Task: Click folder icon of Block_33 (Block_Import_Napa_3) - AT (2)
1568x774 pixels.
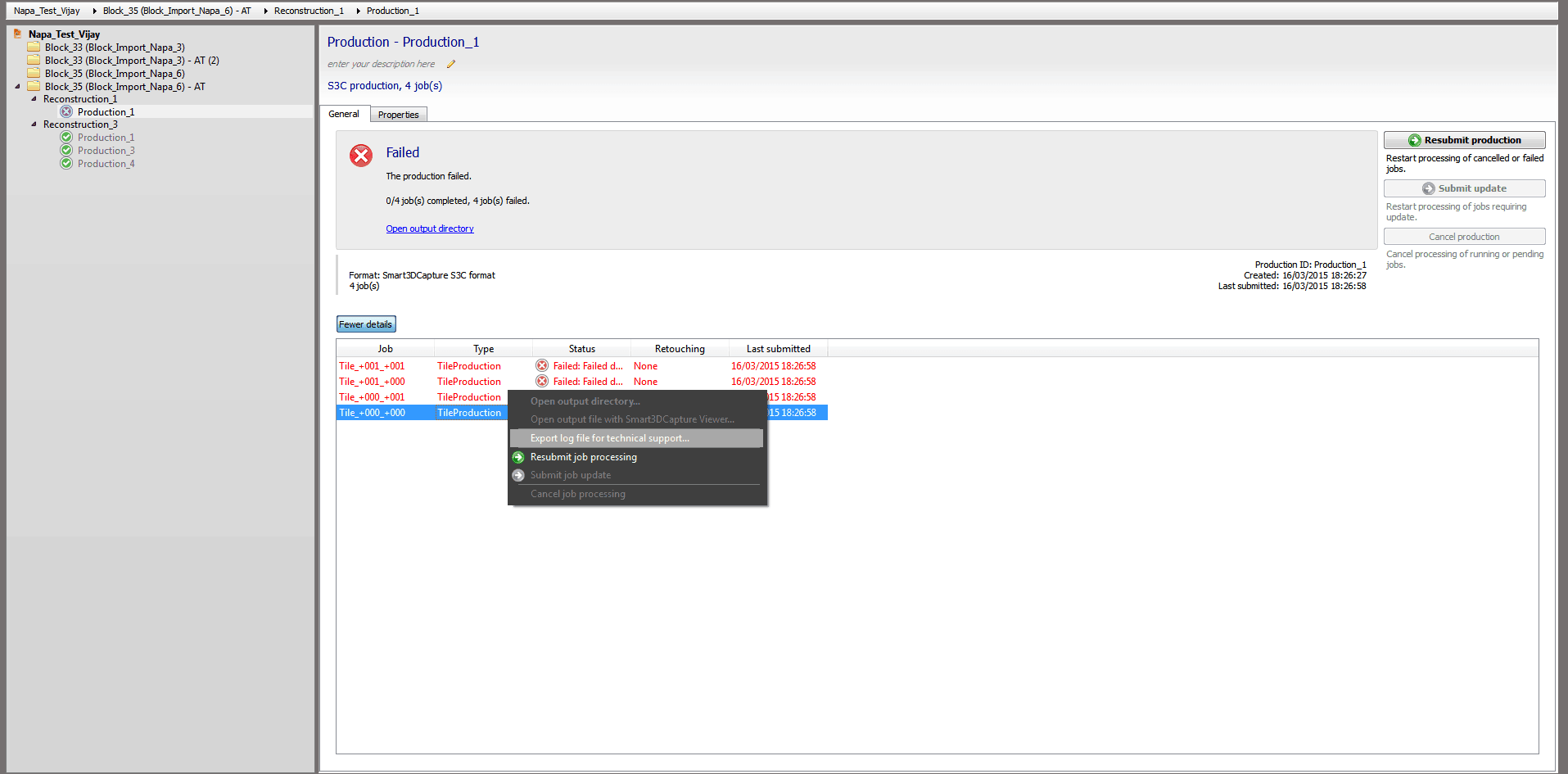Action: 34,61
